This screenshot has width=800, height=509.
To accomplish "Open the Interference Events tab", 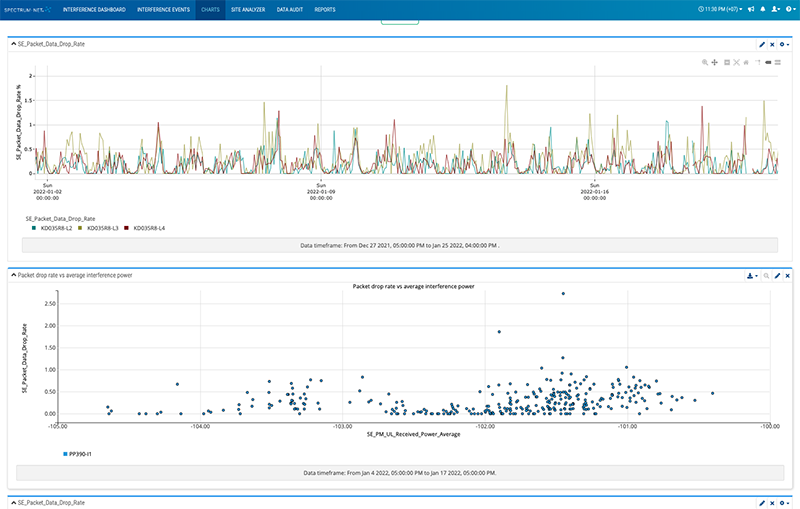I will [163, 10].
